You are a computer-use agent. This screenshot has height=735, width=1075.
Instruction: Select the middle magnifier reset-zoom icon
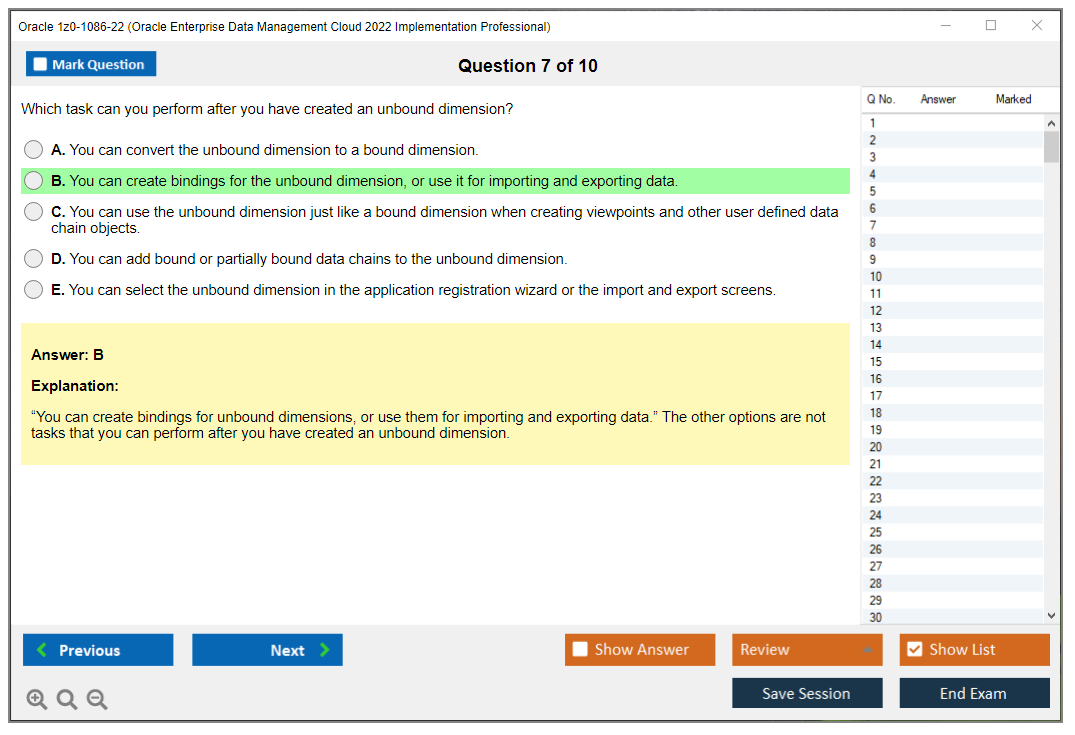(x=66, y=699)
